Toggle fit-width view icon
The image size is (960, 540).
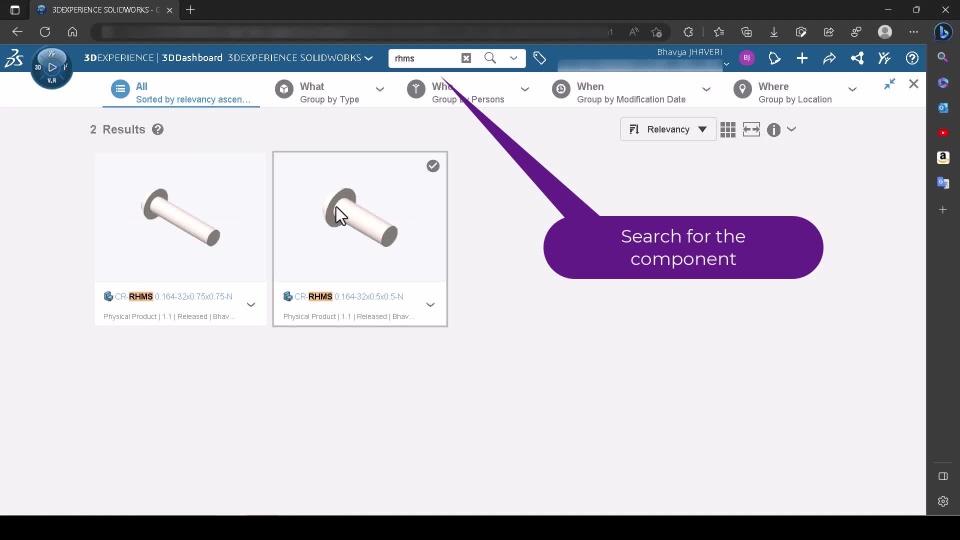coord(751,129)
